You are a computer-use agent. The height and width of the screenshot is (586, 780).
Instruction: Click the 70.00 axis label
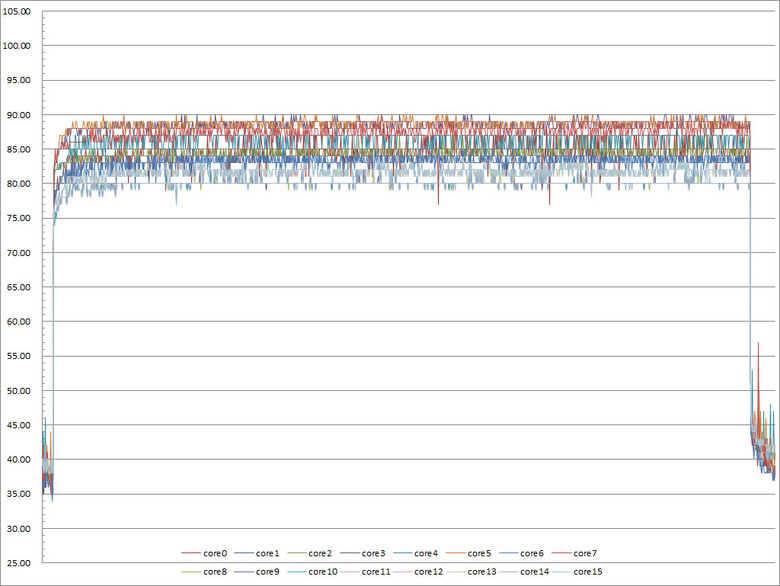tap(18, 253)
